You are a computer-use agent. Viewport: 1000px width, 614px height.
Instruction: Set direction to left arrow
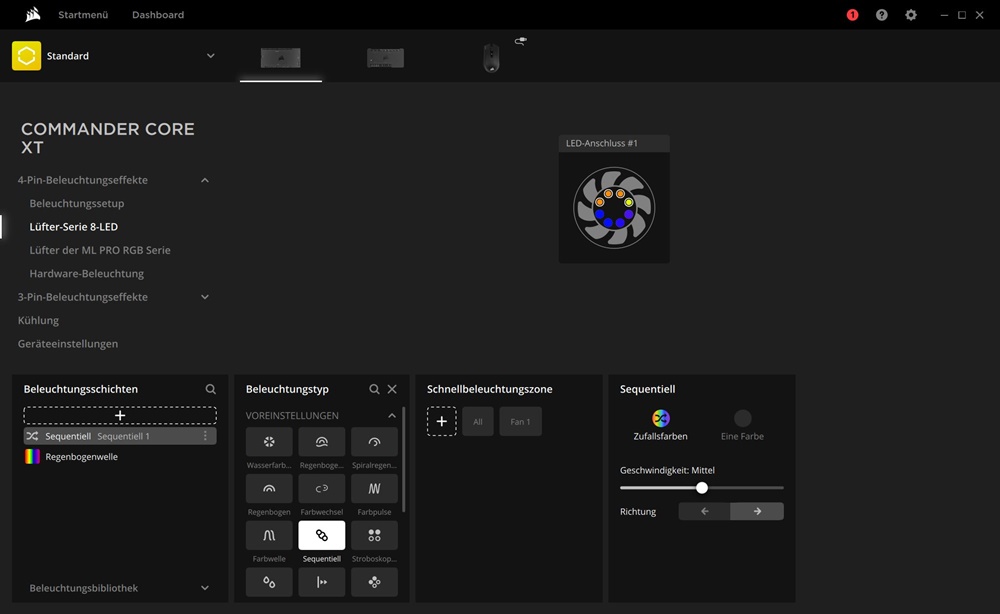[705, 511]
